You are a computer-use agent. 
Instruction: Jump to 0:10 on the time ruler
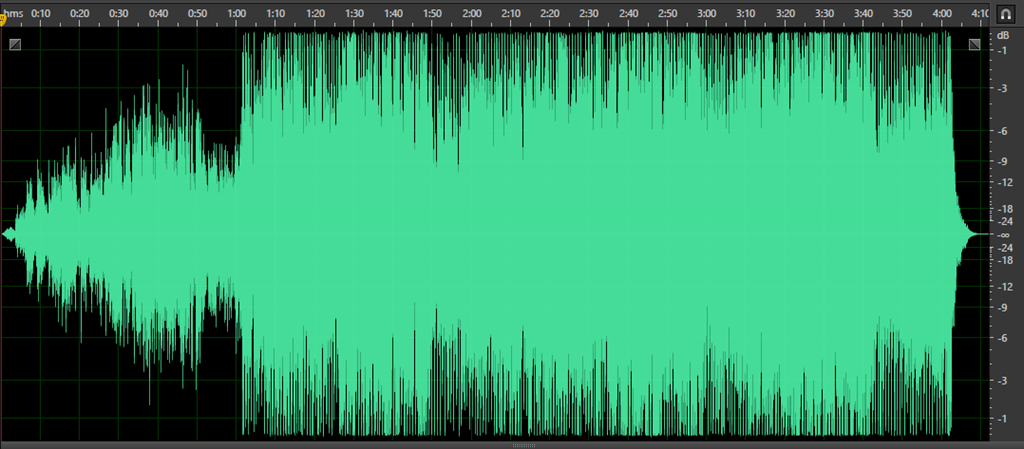point(41,13)
